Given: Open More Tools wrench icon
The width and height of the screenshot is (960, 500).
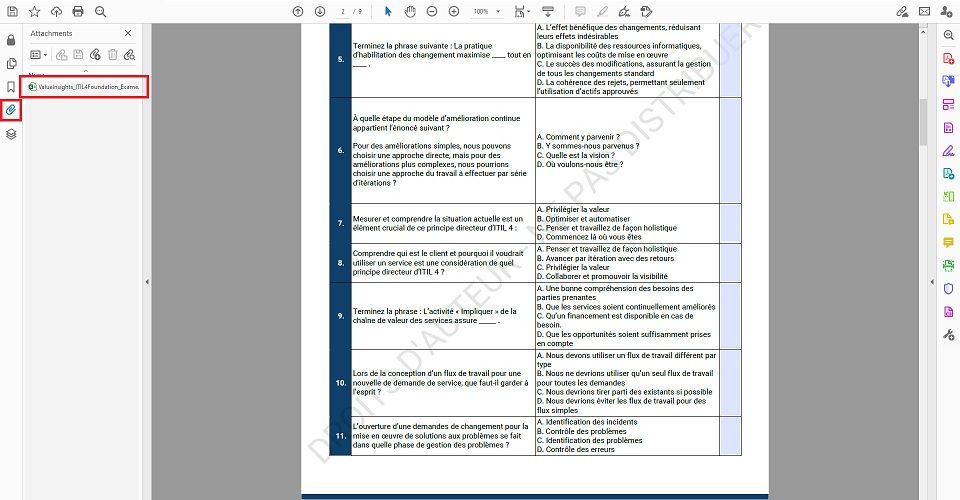Looking at the screenshot, I should tap(948, 335).
